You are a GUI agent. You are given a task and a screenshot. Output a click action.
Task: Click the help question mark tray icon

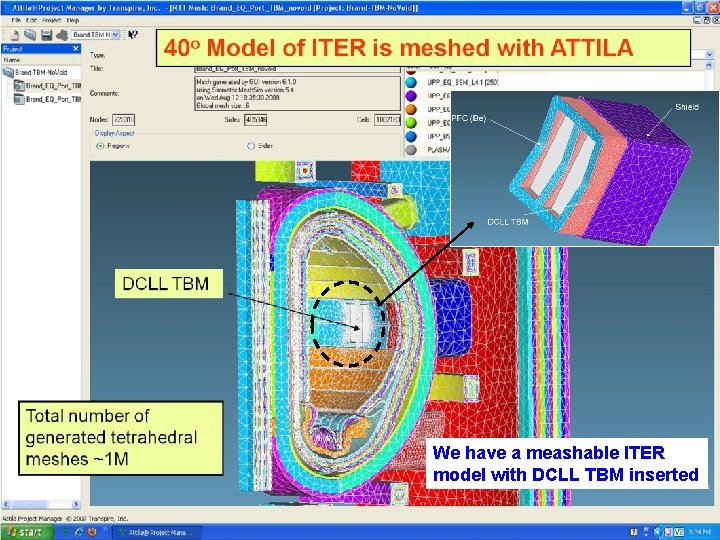(634, 532)
